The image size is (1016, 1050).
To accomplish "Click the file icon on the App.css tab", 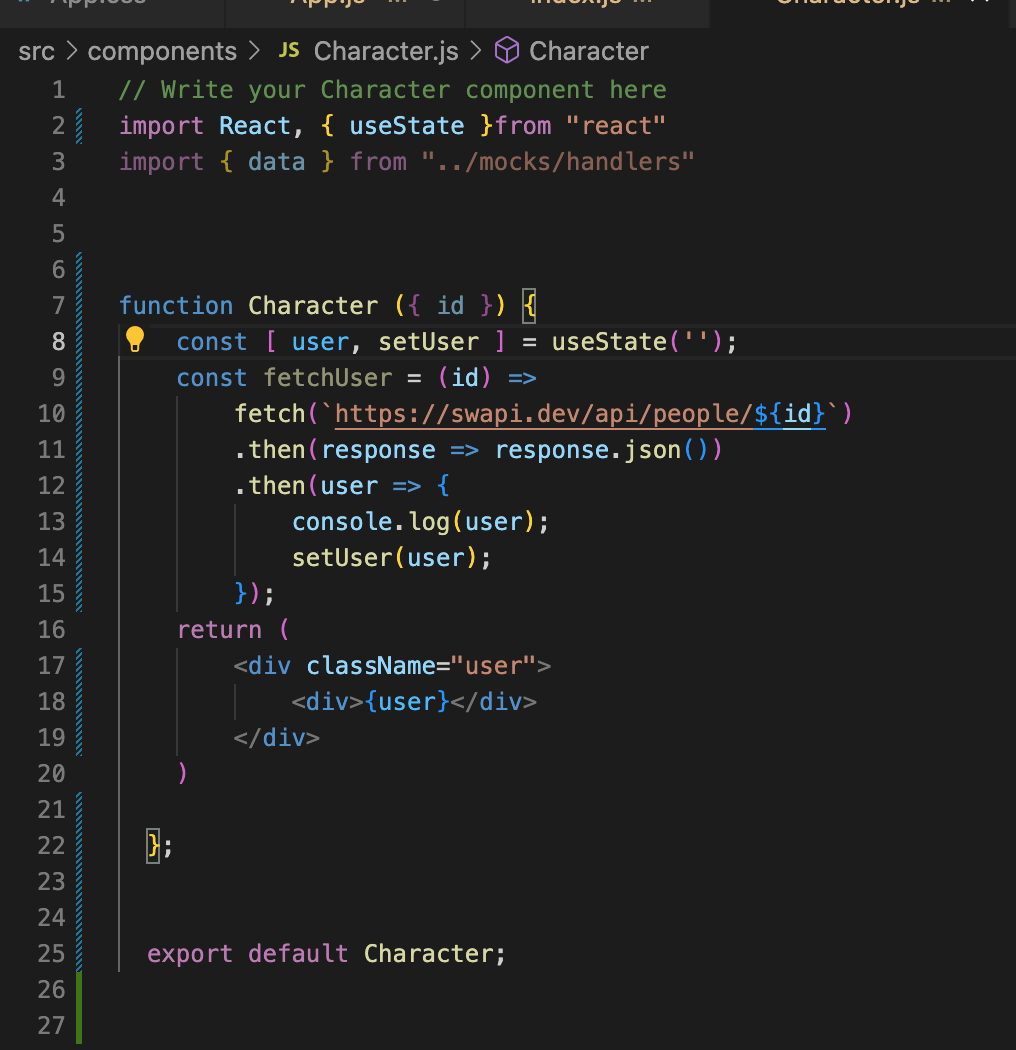I will pos(25,4).
